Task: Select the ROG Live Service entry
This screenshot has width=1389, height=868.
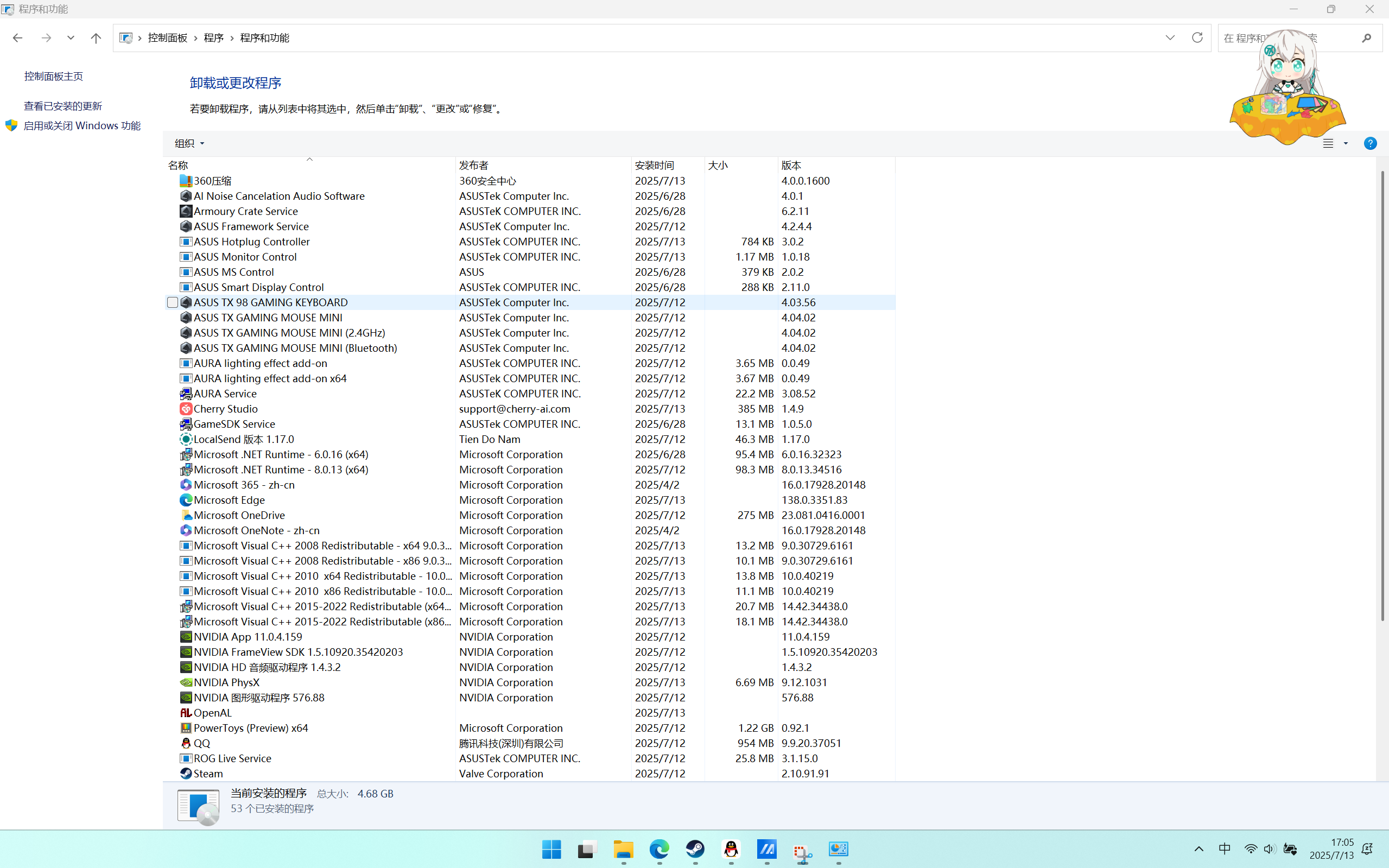Action: (x=529, y=758)
